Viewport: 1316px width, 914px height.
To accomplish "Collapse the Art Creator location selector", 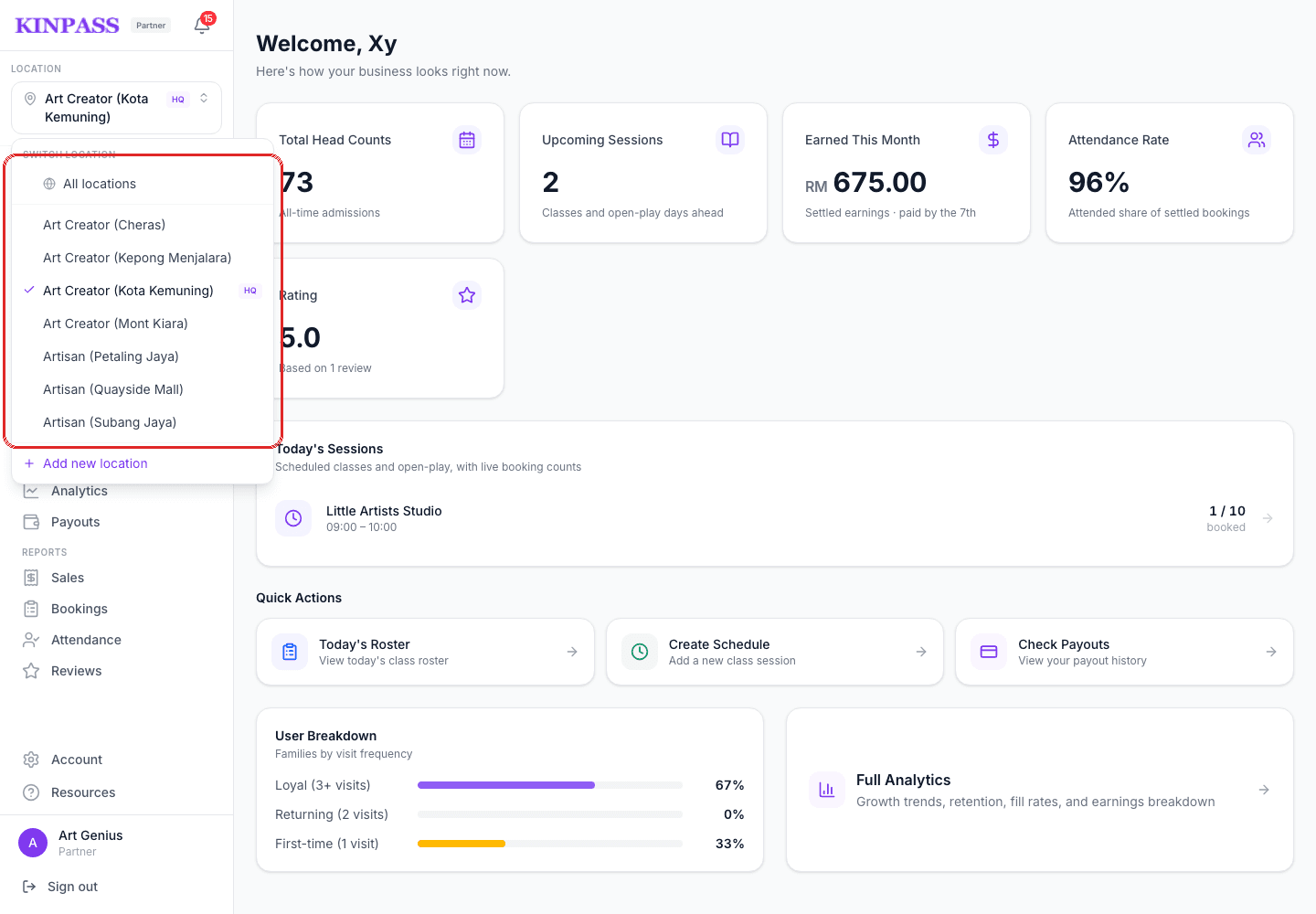I will click(117, 108).
